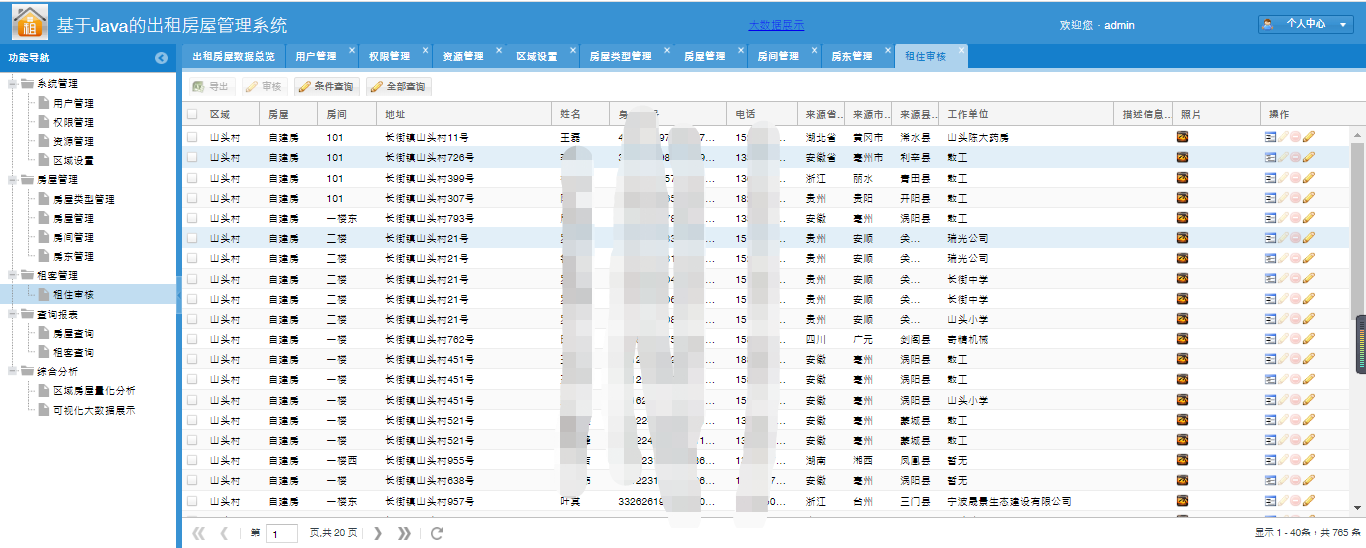Tick the select-all checkbox in table header

[x=192, y=114]
